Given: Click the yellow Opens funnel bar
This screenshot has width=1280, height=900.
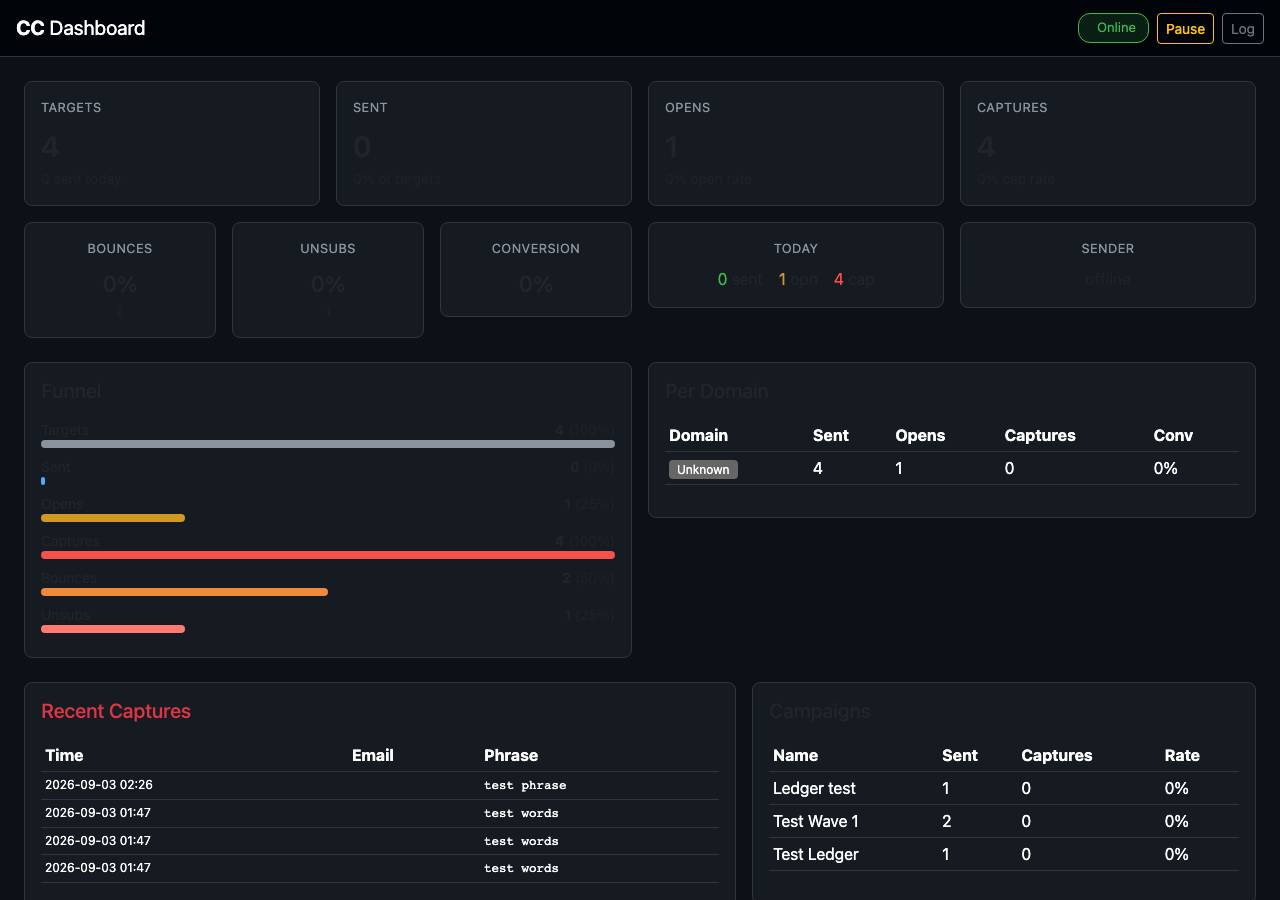Looking at the screenshot, I should click(113, 518).
